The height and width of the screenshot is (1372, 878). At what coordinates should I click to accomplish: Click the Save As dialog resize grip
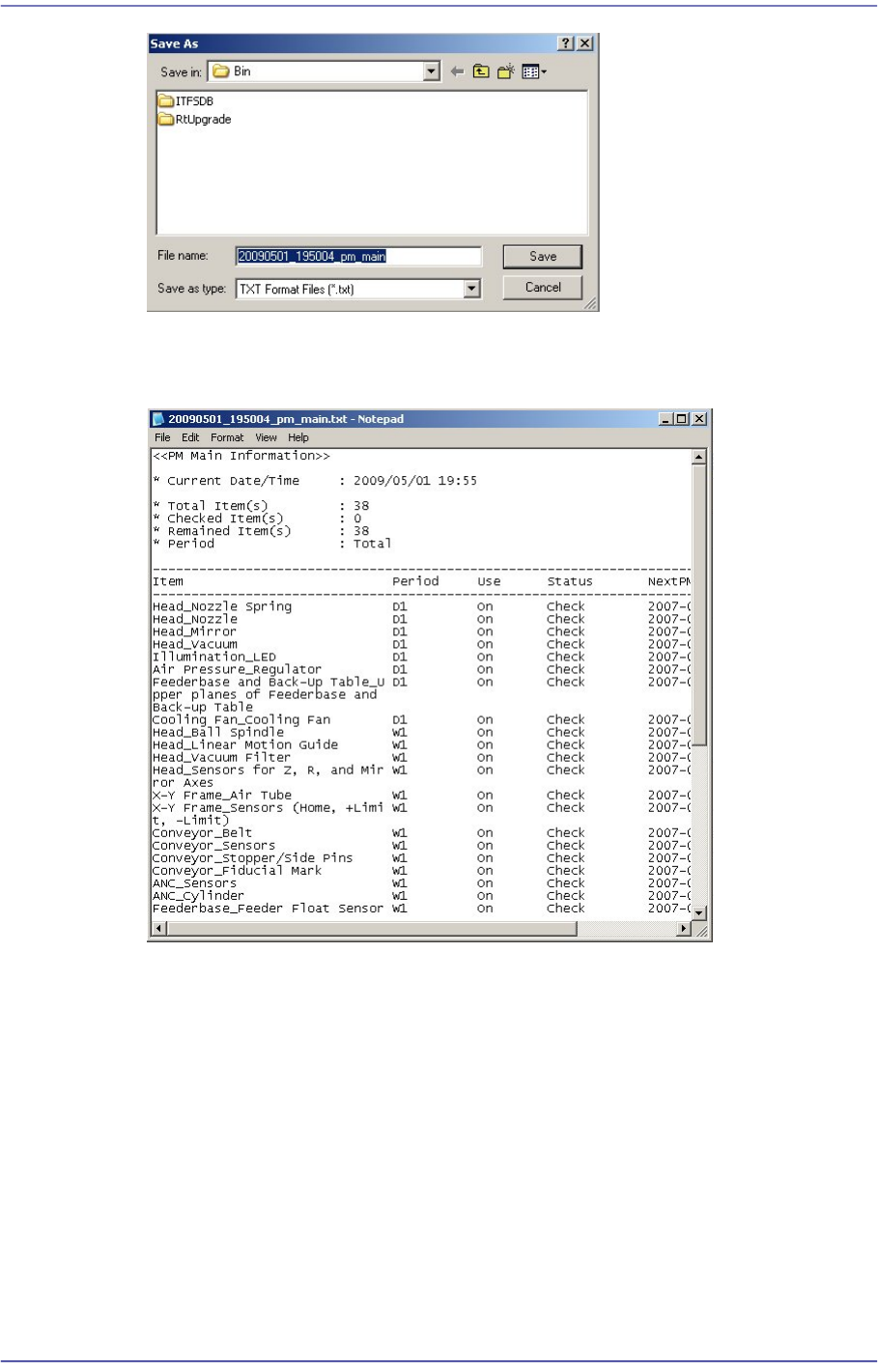pyautogui.click(x=591, y=303)
